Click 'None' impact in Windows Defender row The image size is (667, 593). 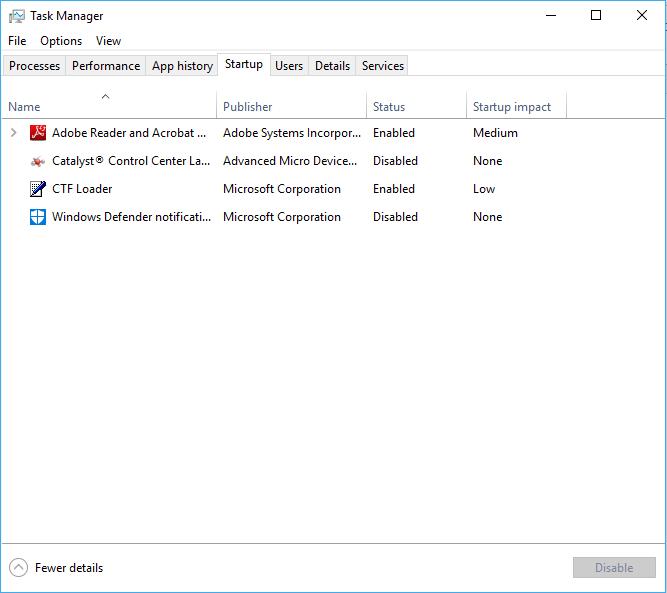pyautogui.click(x=487, y=217)
